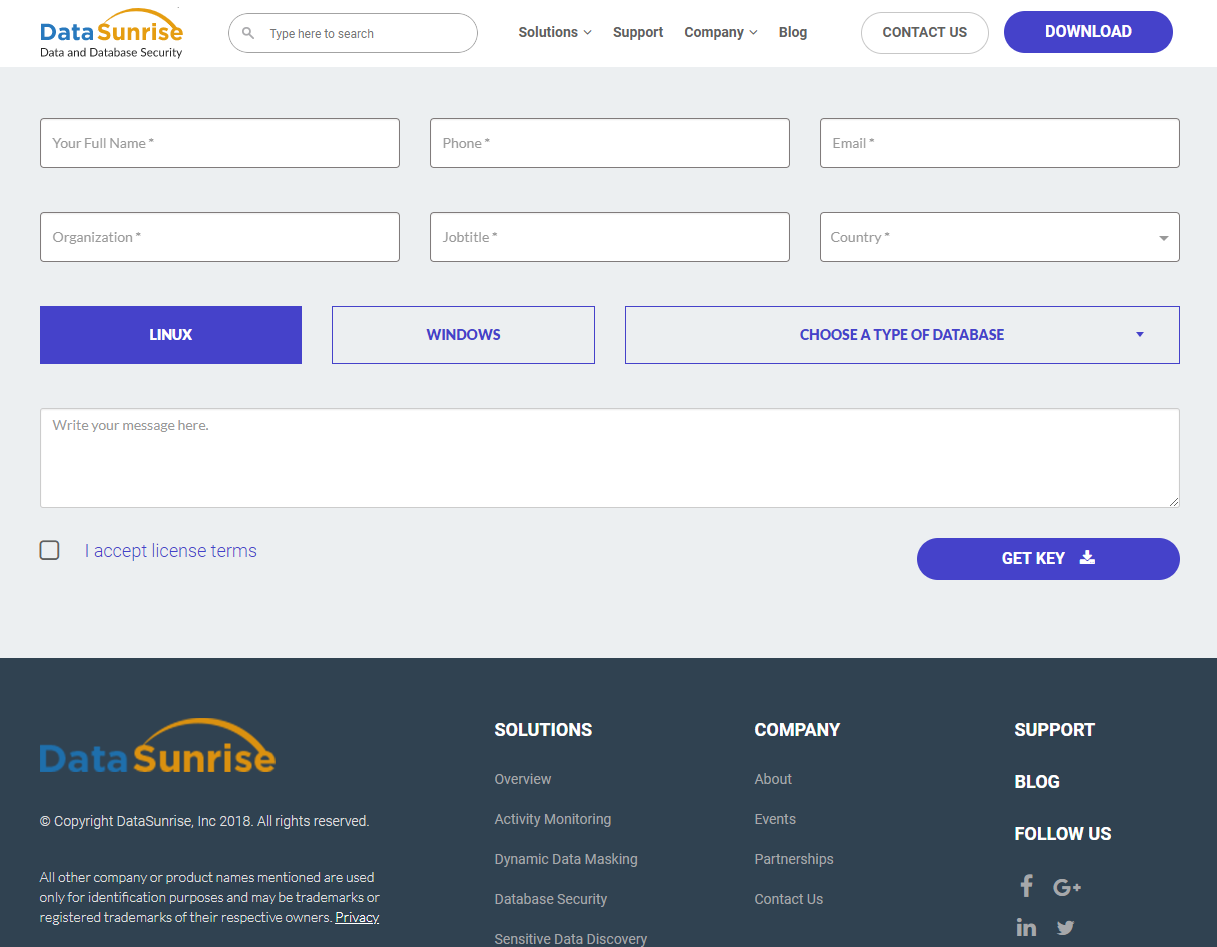Select the LINUX platform option
1217x947 pixels.
(x=171, y=335)
